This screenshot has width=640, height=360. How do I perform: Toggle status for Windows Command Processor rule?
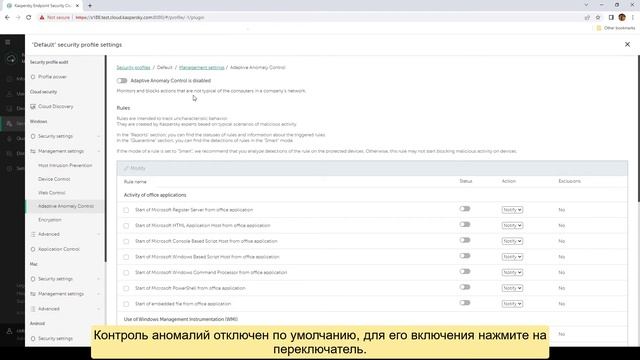click(465, 271)
